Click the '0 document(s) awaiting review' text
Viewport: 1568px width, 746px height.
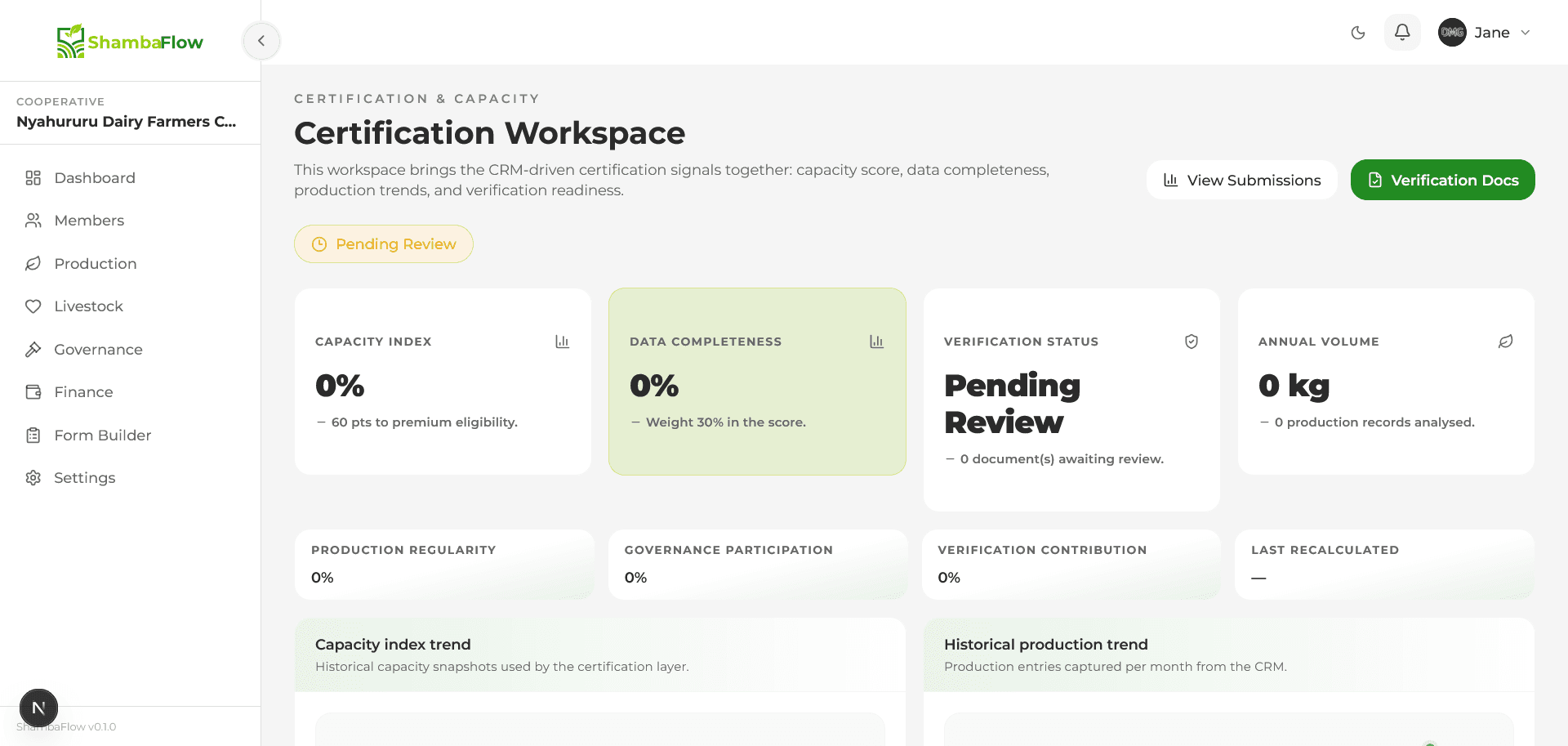1062,459
